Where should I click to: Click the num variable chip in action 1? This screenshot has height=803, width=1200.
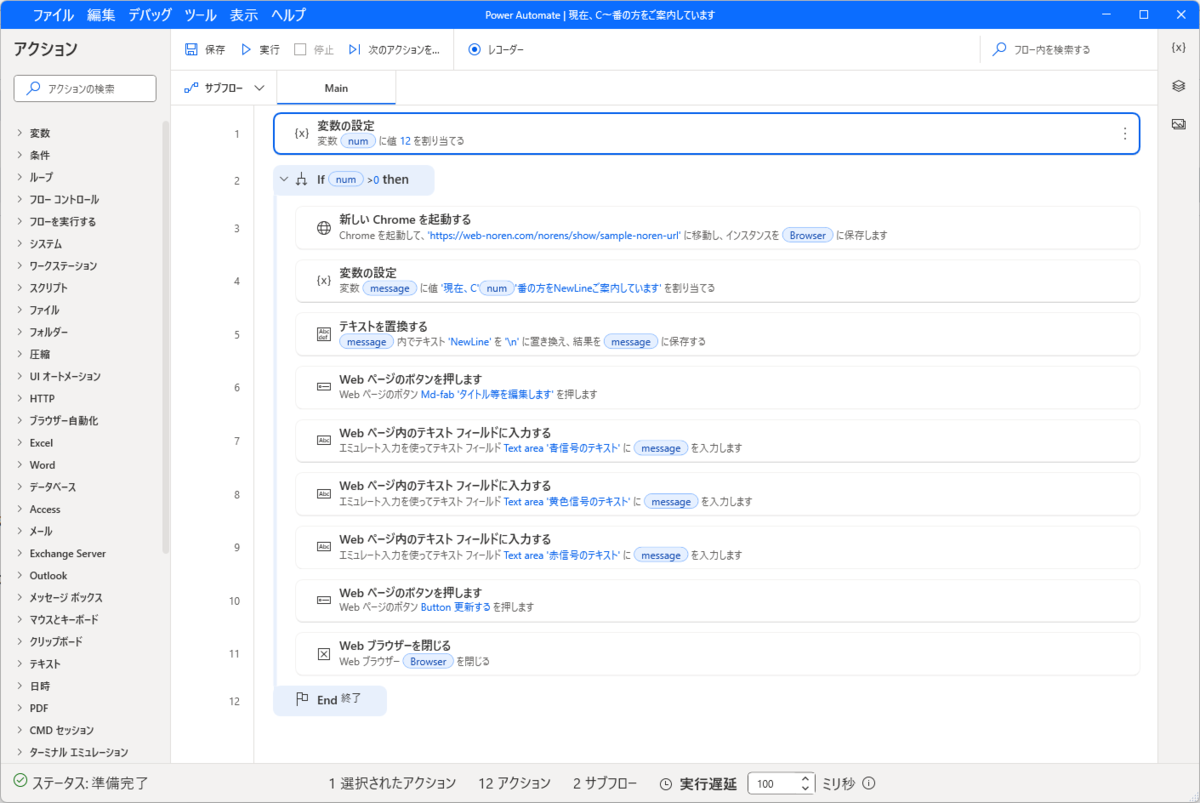pos(358,141)
